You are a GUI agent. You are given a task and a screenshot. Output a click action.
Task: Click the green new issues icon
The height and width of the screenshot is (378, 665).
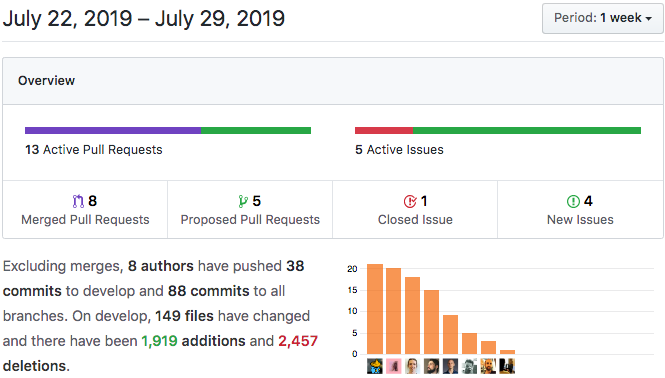click(x=573, y=201)
